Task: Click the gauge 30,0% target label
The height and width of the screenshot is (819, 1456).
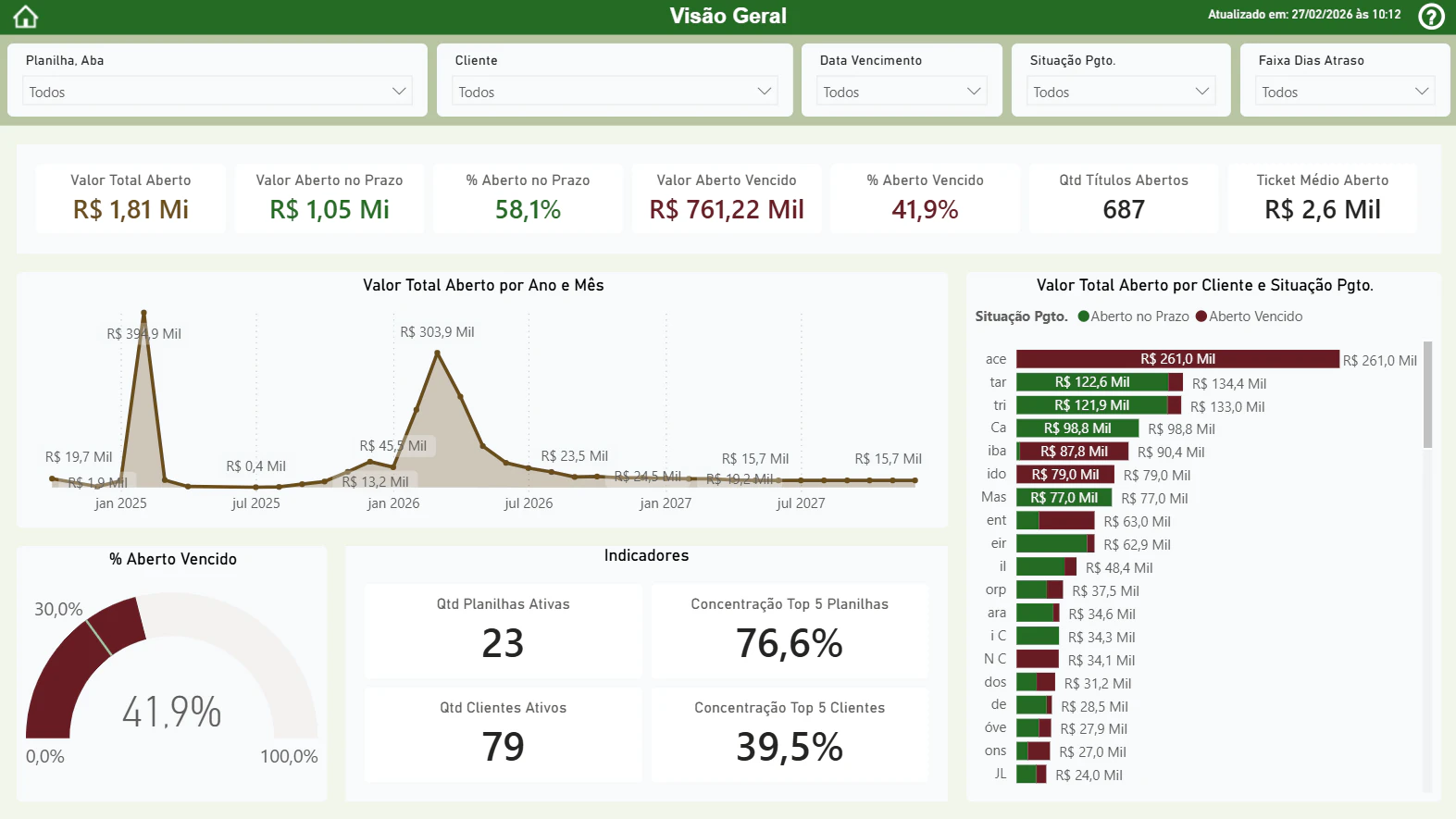Action: coord(58,610)
